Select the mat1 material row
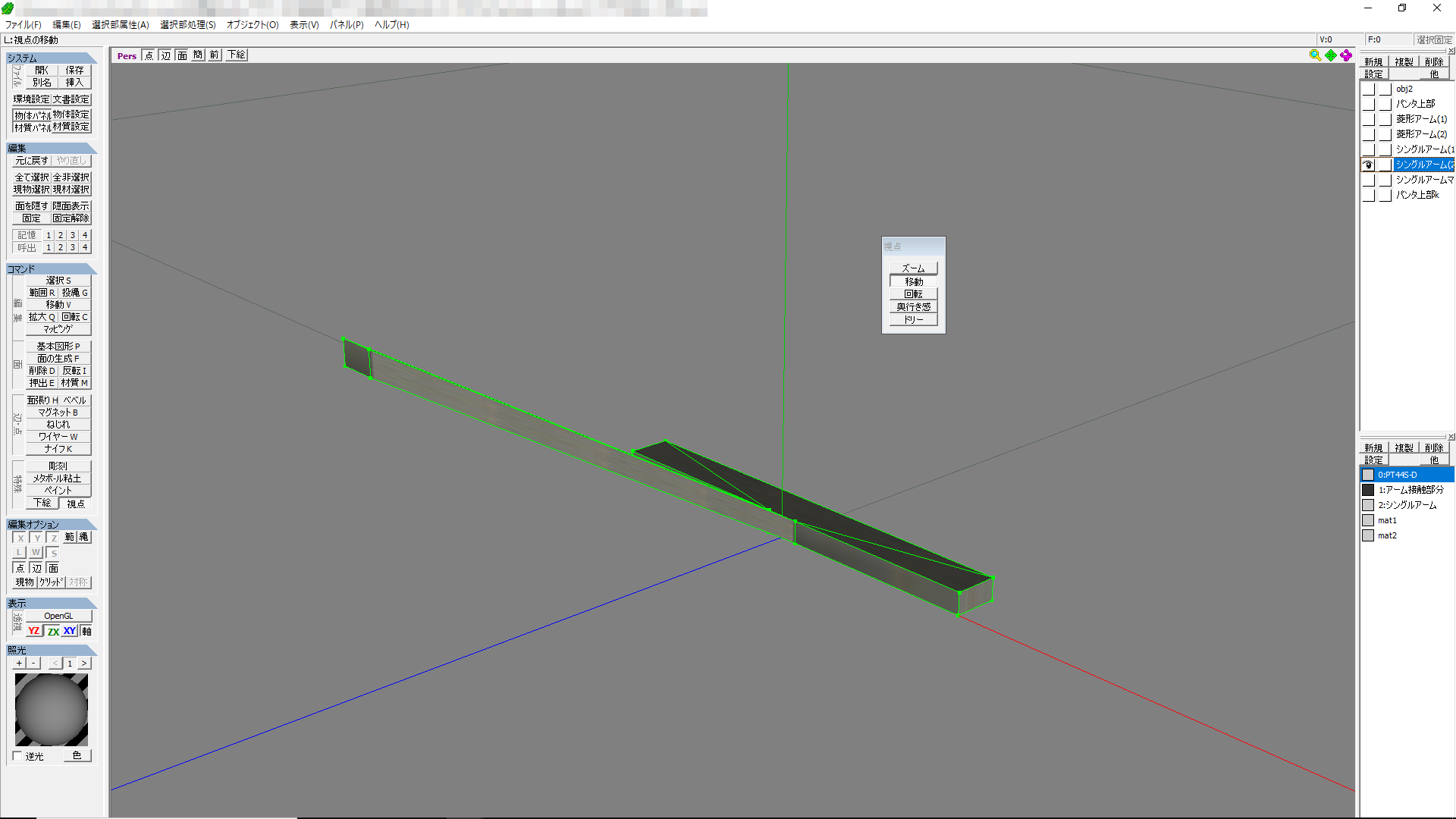Image resolution: width=1456 pixels, height=819 pixels. [1407, 520]
